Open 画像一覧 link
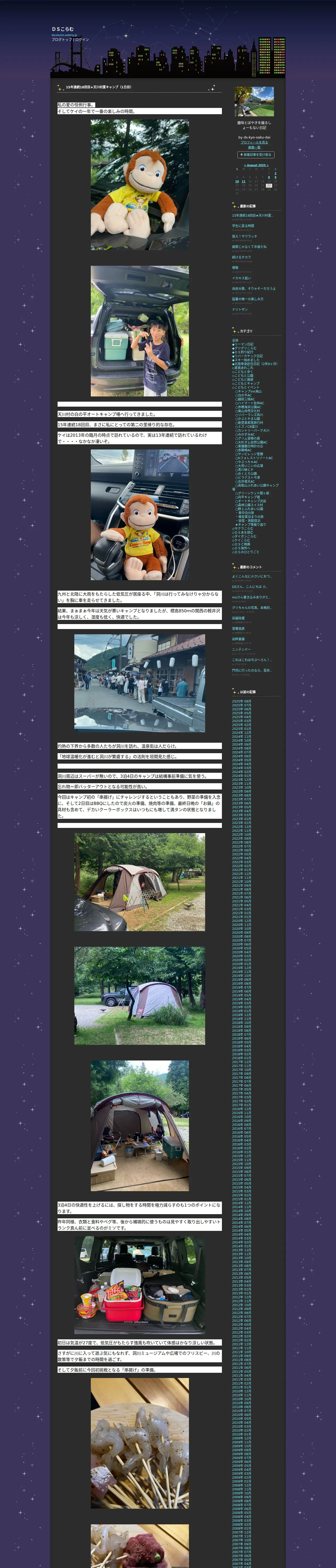 click(x=254, y=147)
